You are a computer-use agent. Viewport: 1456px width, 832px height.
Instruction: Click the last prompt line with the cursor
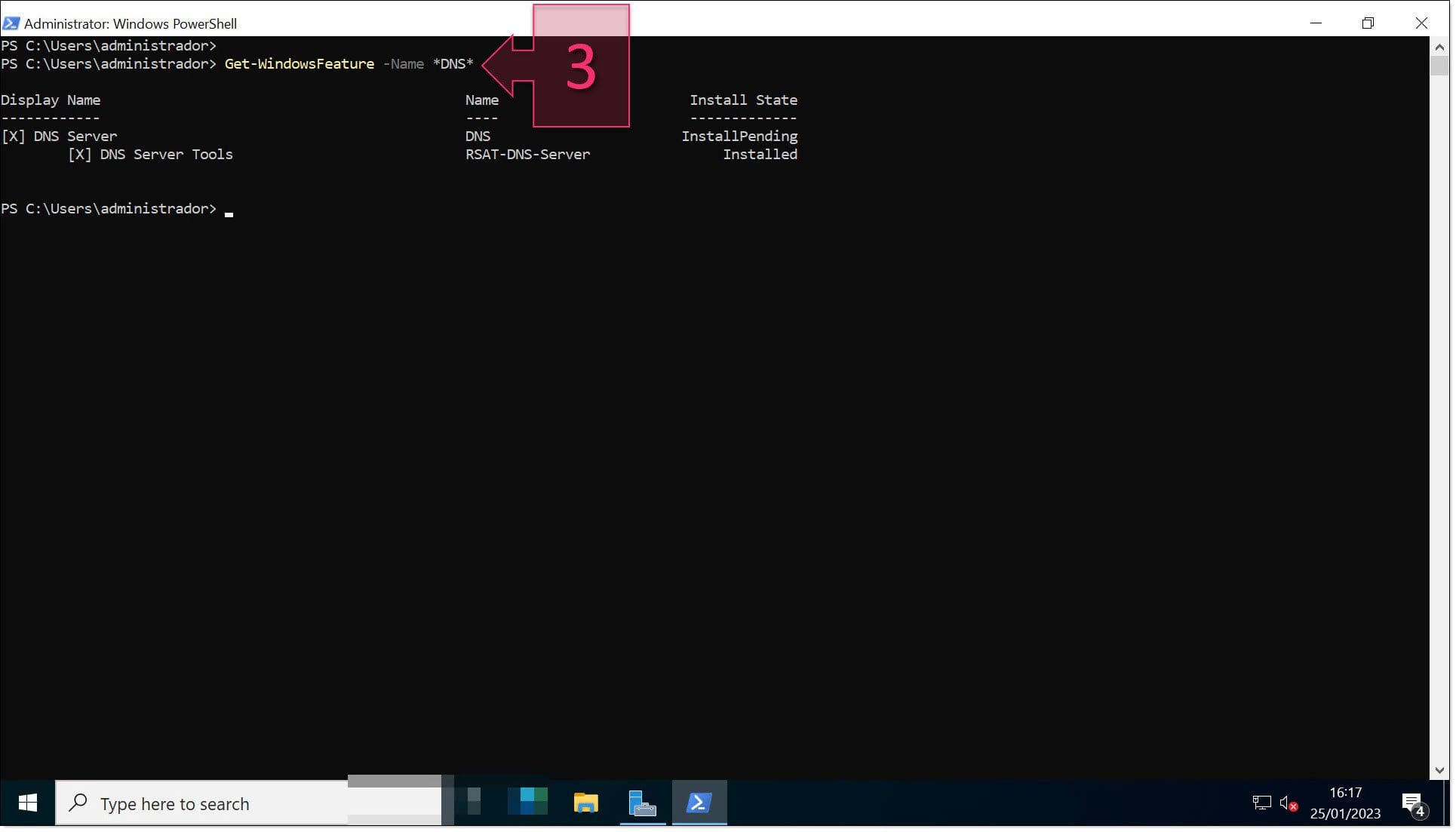point(117,209)
